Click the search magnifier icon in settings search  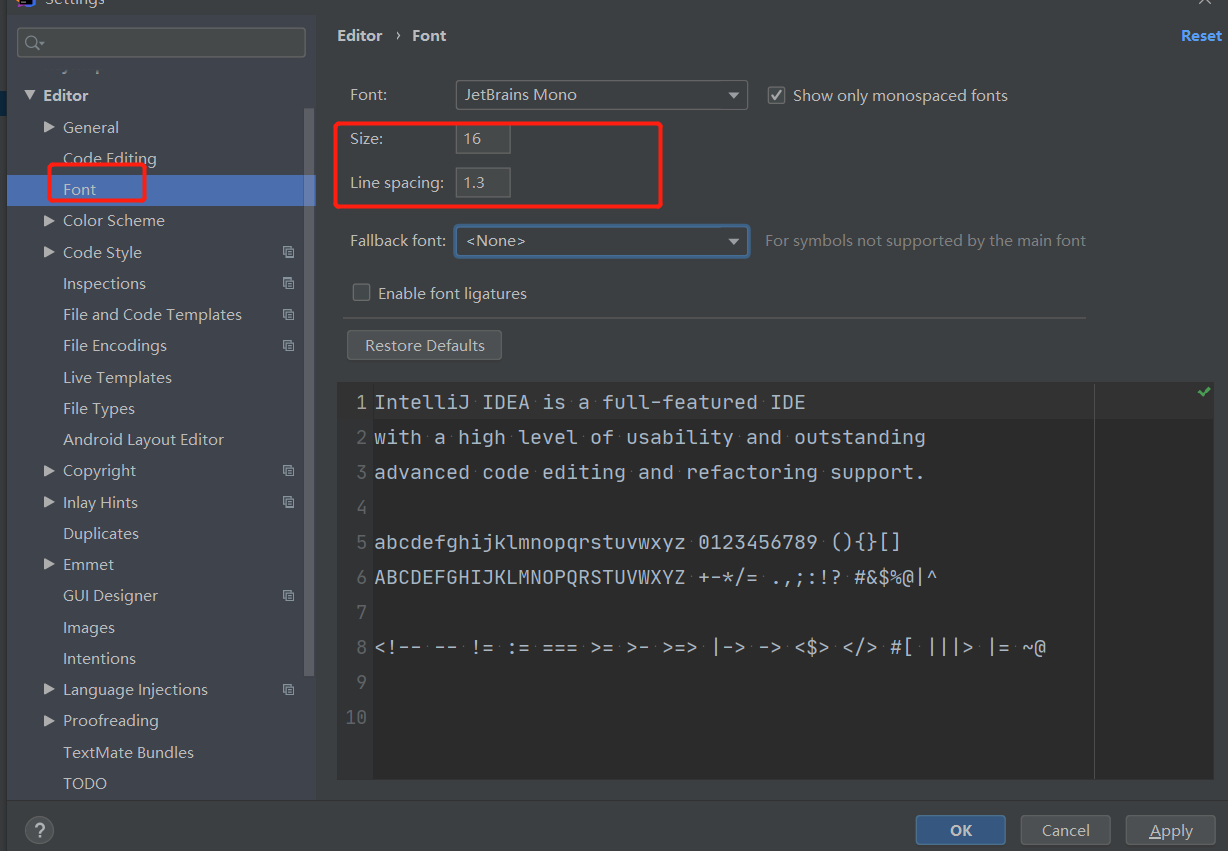tap(33, 43)
